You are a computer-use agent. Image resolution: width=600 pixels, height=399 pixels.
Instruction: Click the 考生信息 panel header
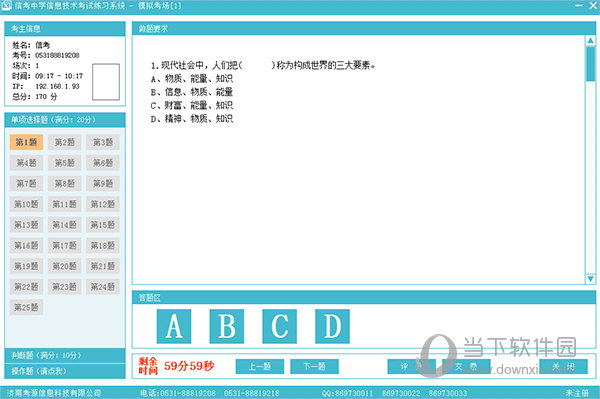coord(65,29)
